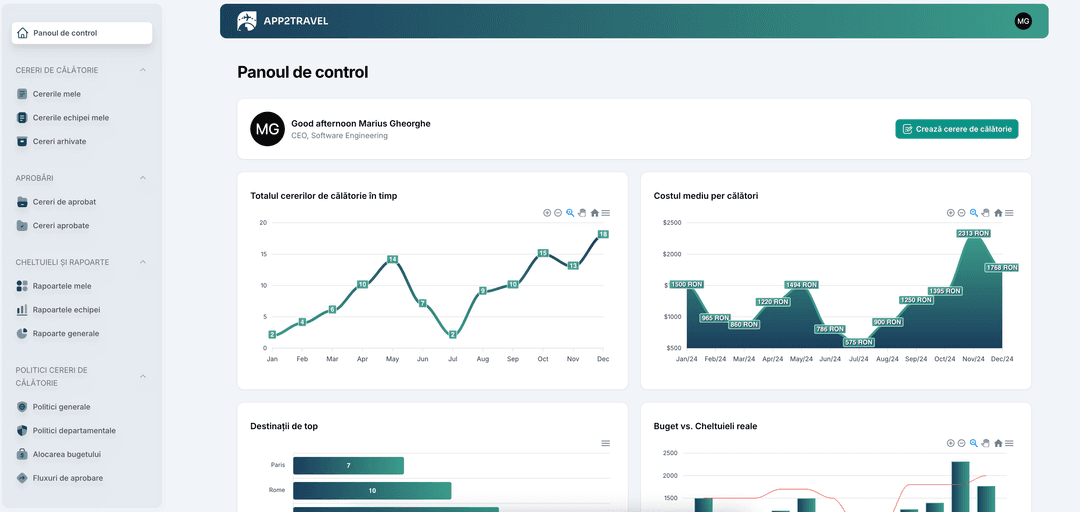Screen dimensions: 1080x512
Task: Click the App2Travel logo icon
Action: [247, 21]
